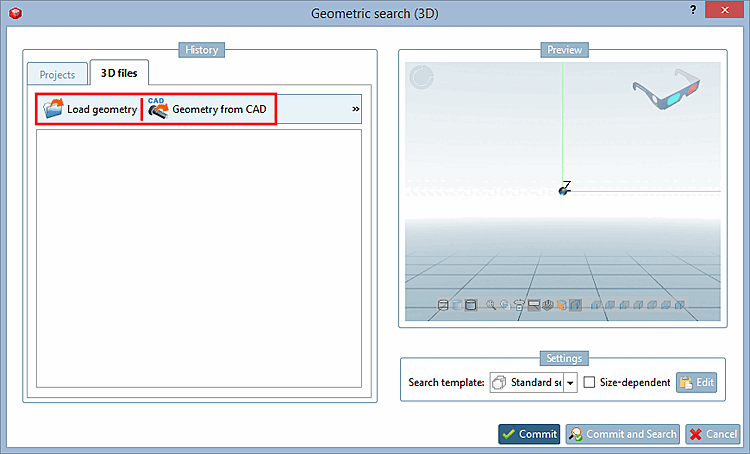The image size is (750, 454).
Task: Click the highlighted transparent cube icon
Action: point(575,305)
